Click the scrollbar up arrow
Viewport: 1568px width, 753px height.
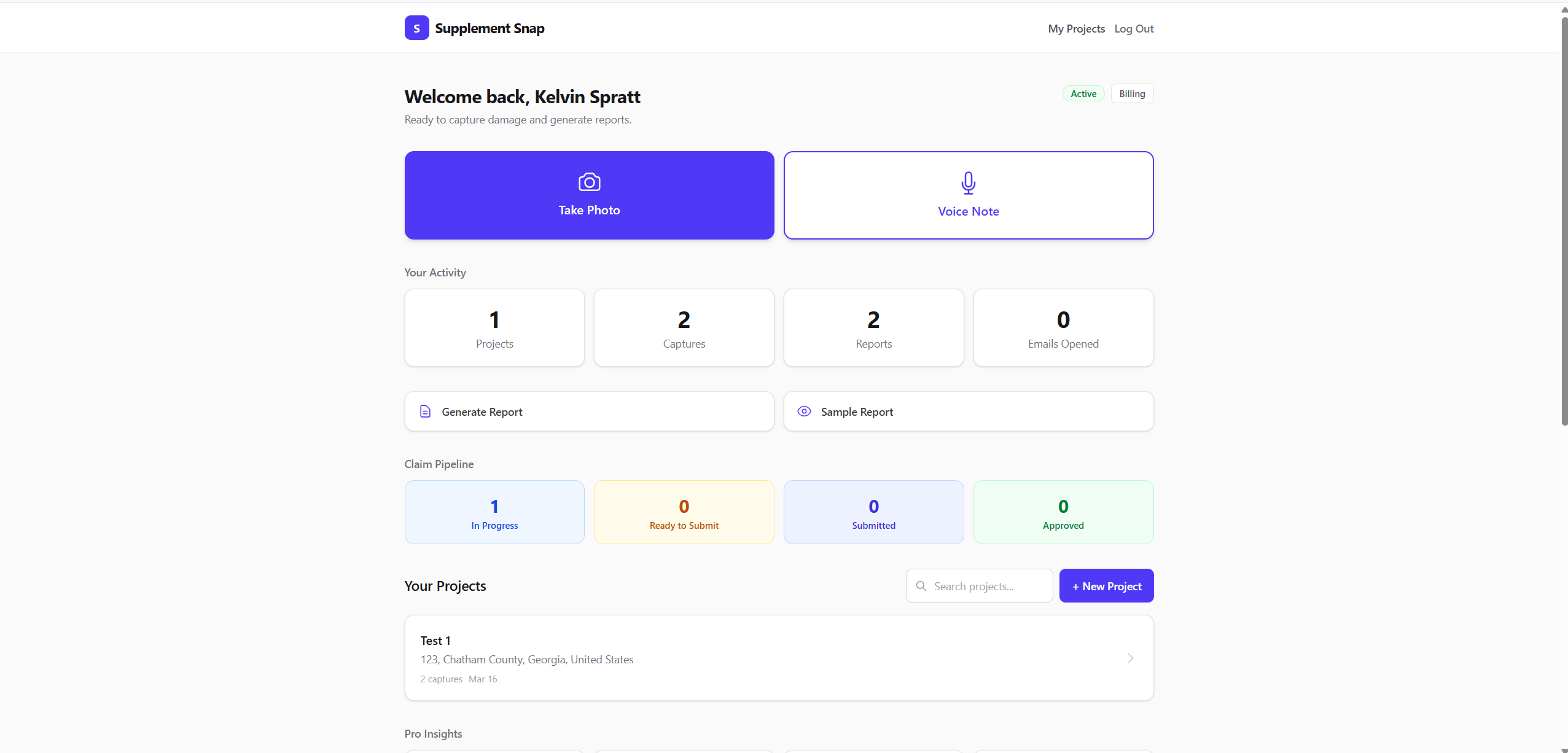pos(1562,9)
